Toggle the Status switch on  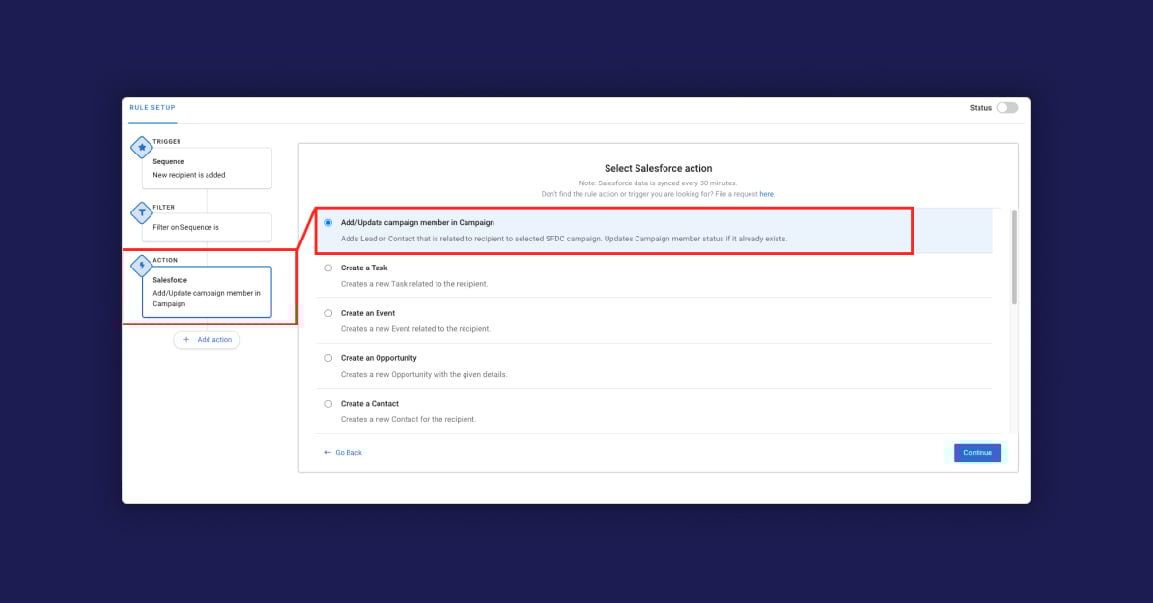(x=1007, y=107)
